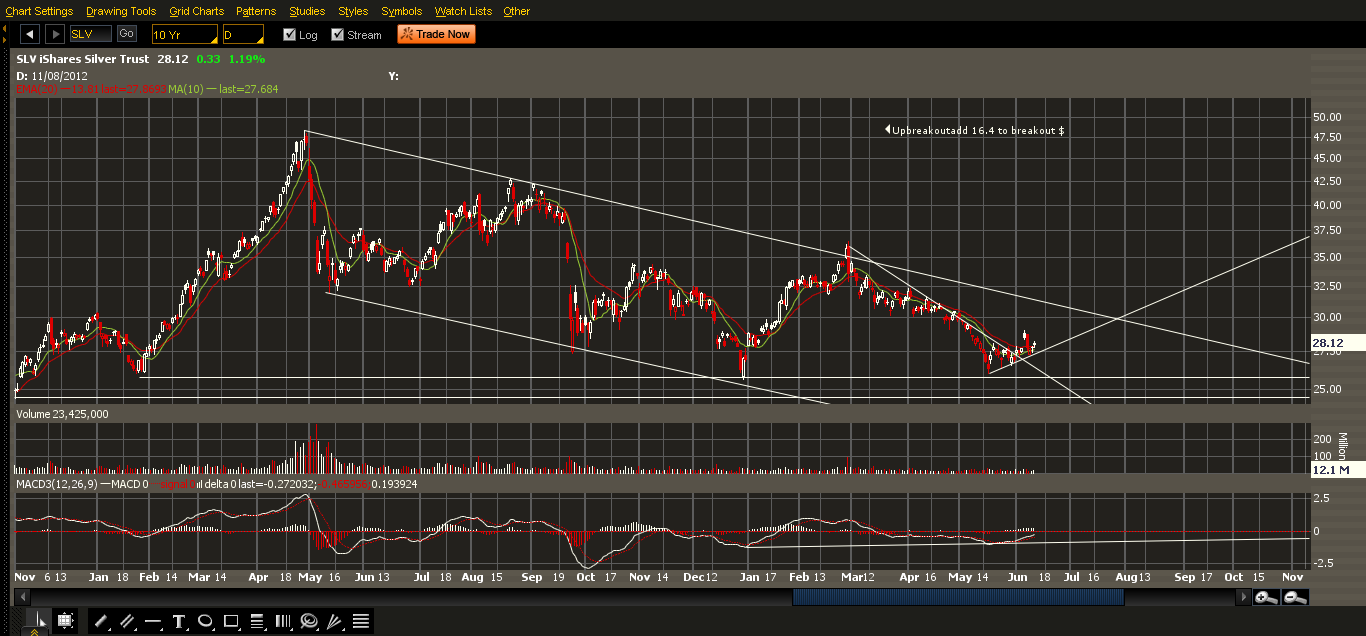
Task: Select the fan lines tool
Action: [x=335, y=621]
